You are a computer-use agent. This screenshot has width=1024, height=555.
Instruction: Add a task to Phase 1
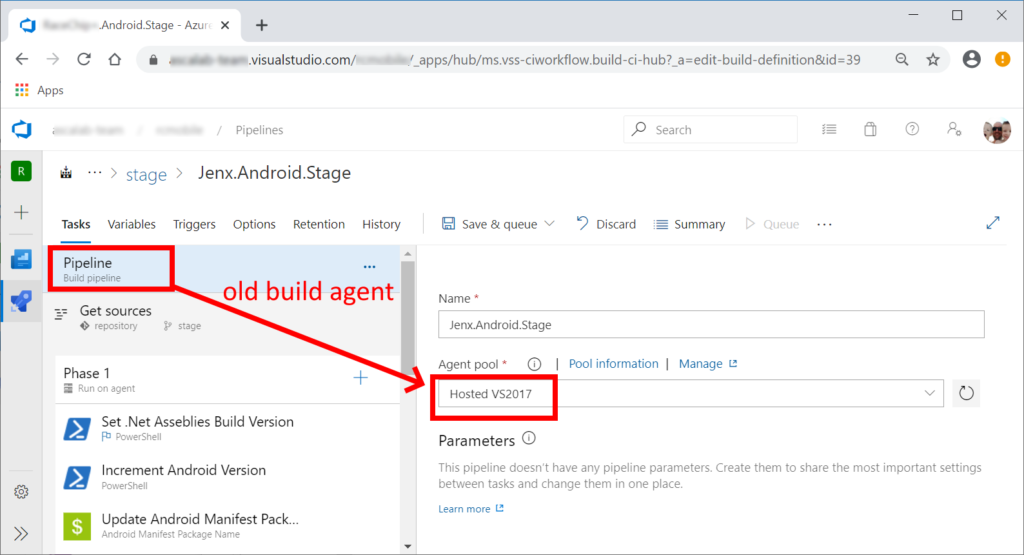(x=360, y=377)
